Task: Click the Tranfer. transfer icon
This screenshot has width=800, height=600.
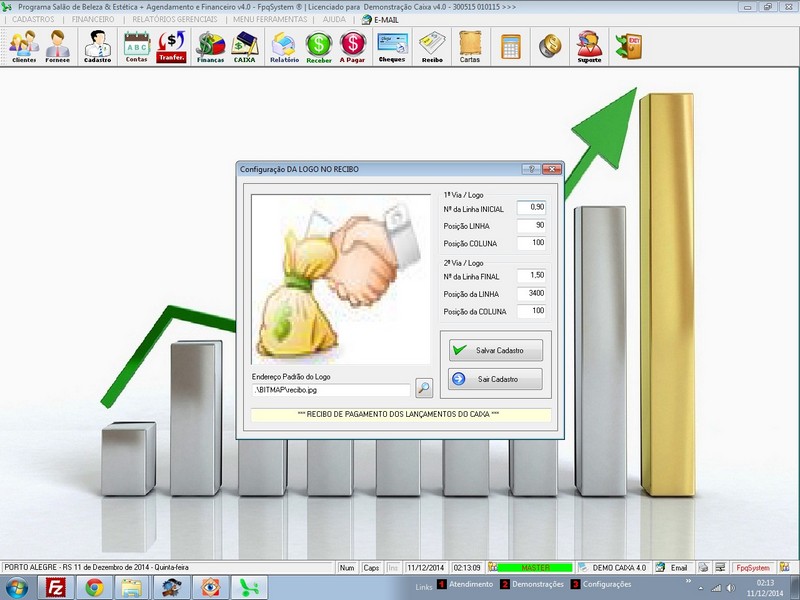Action: point(171,46)
